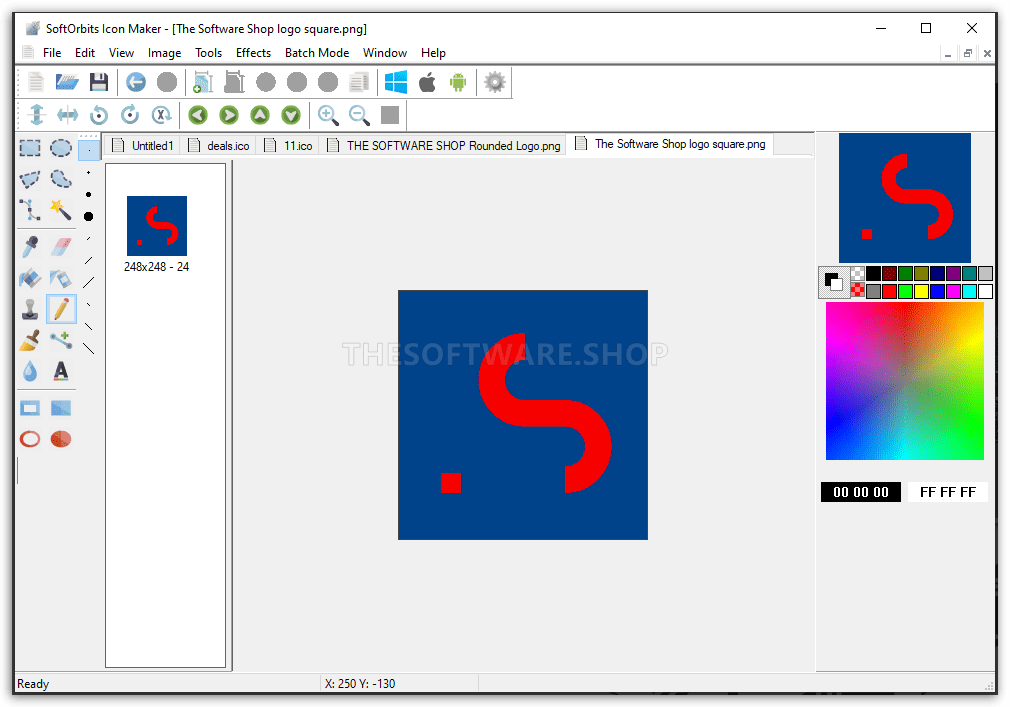Click the Save floppy disk icon
1010x707 pixels.
(x=99, y=82)
